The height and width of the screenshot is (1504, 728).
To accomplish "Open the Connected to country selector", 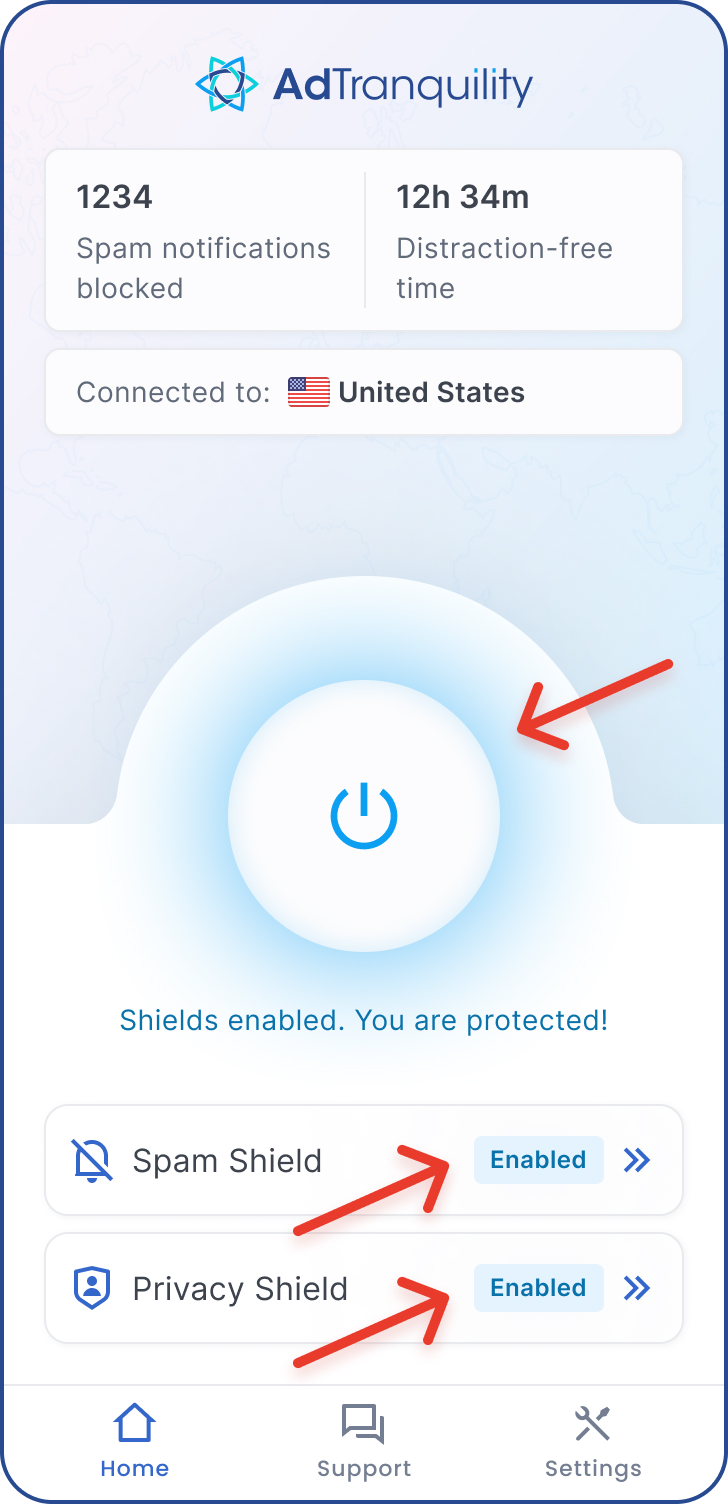I will pos(364,392).
